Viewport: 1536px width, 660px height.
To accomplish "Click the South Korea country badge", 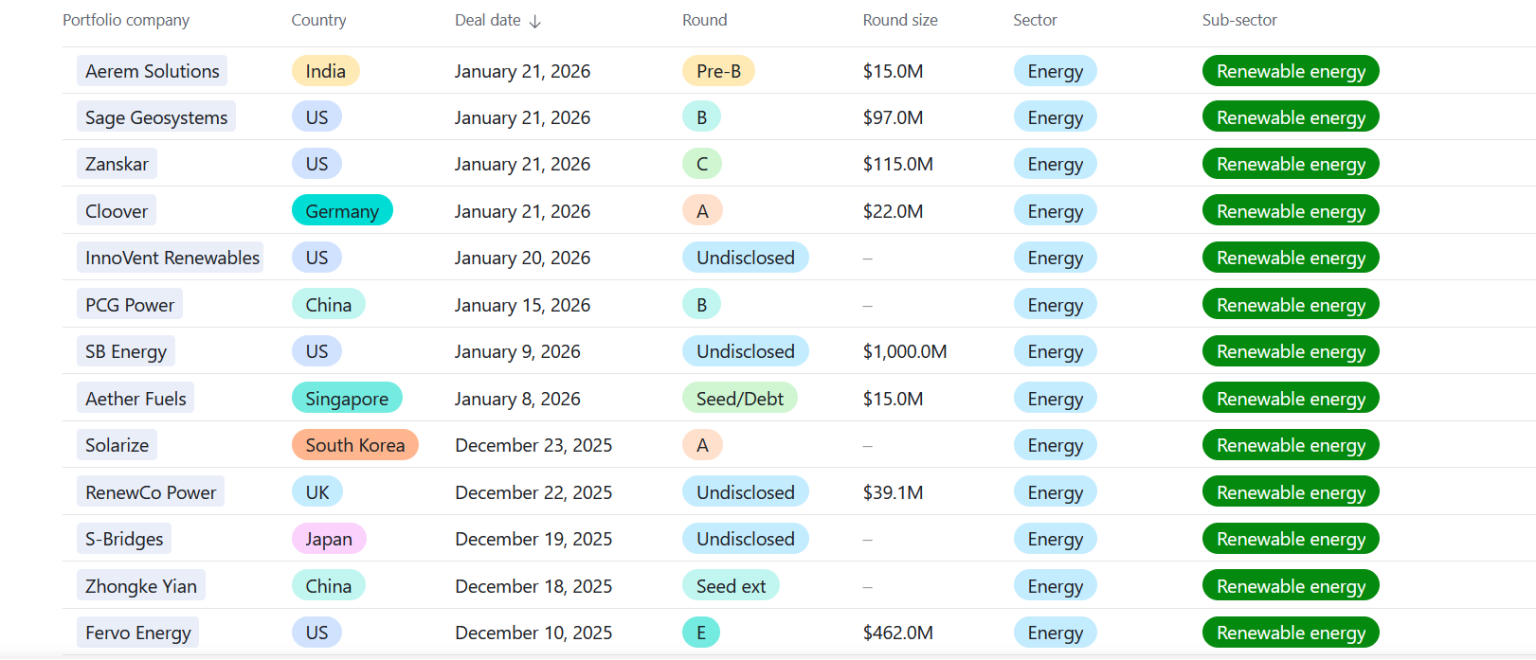I will coord(355,445).
